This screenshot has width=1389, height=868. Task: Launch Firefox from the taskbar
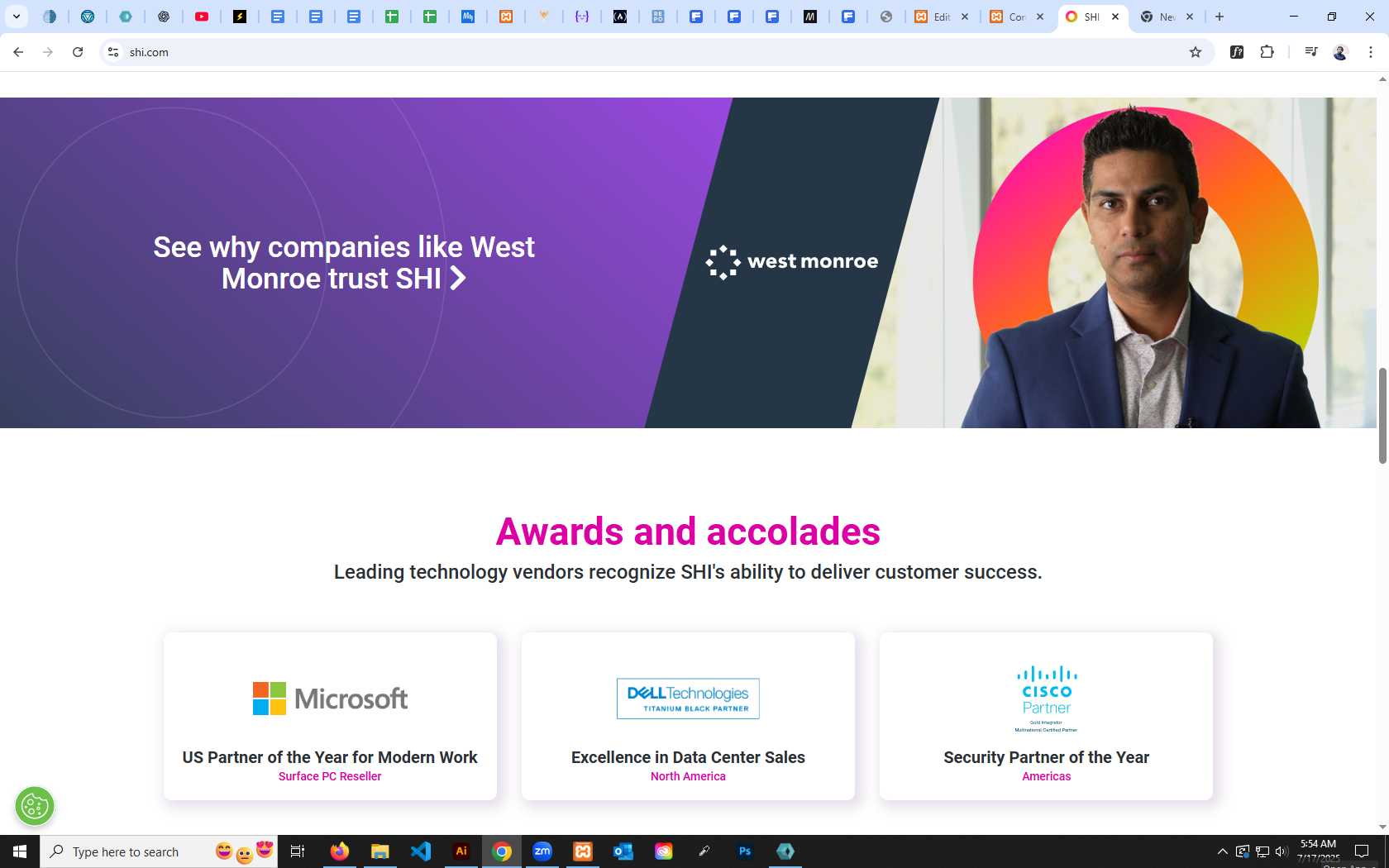(340, 851)
